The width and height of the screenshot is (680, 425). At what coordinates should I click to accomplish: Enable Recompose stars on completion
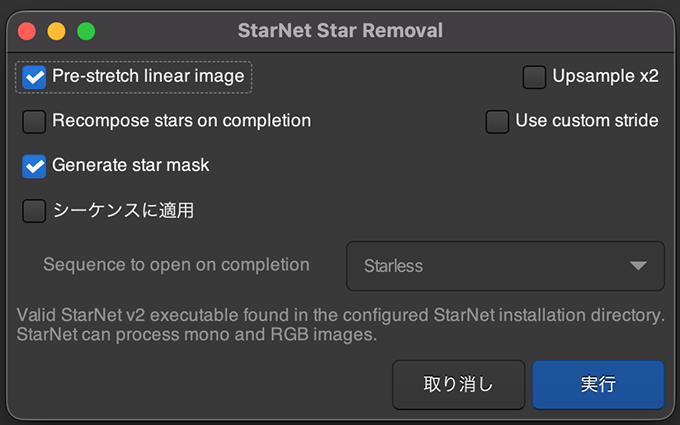coord(35,122)
